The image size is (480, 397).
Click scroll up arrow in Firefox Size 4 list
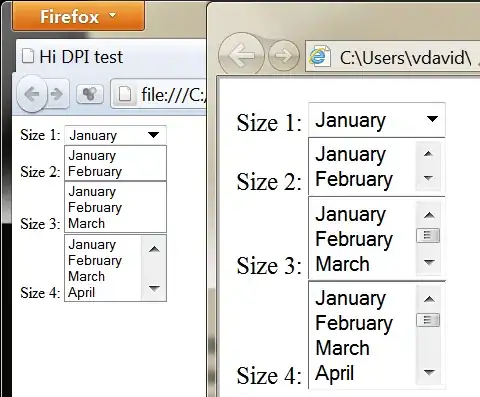[x=154, y=249]
